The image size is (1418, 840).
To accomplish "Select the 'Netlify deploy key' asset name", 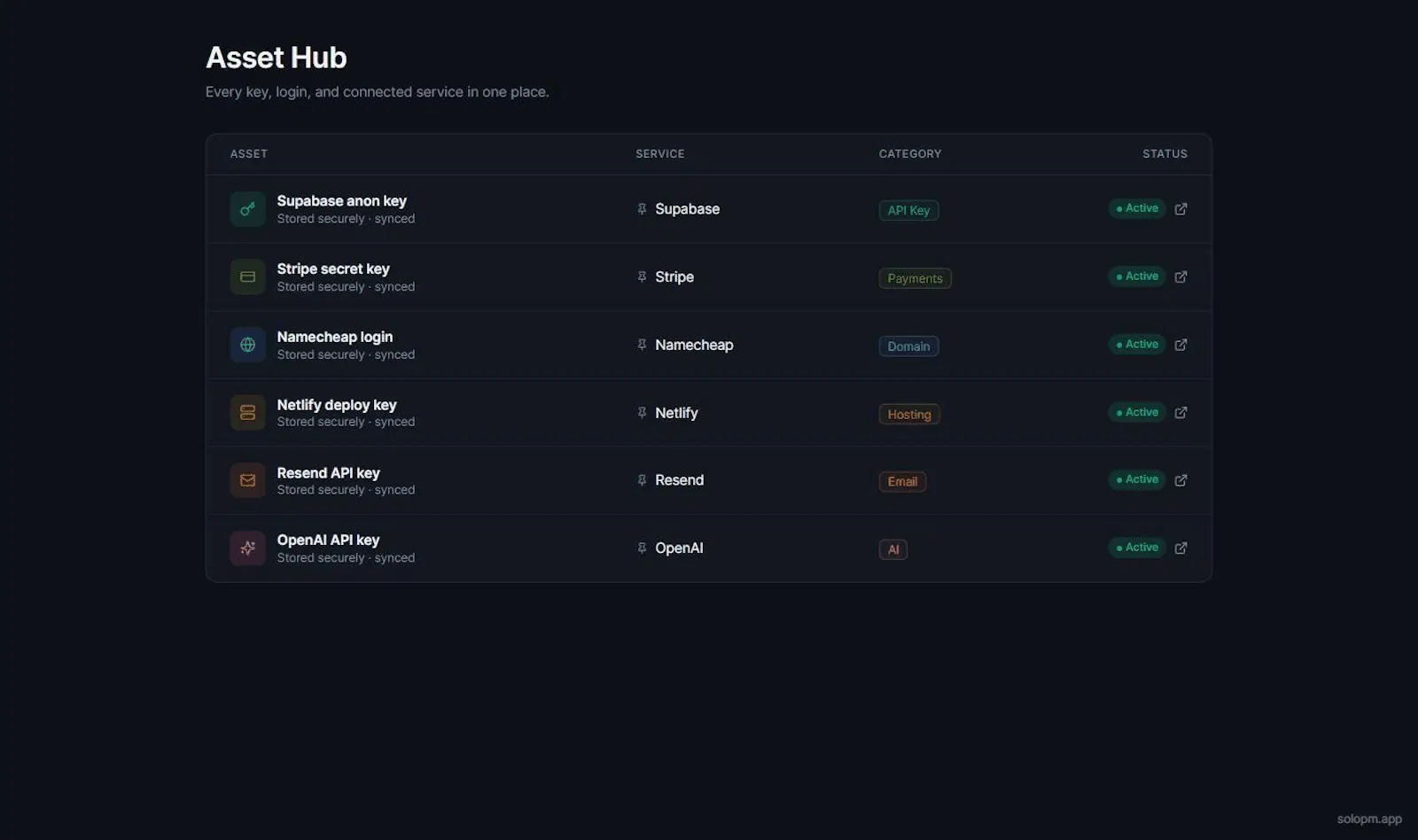I will [x=337, y=405].
